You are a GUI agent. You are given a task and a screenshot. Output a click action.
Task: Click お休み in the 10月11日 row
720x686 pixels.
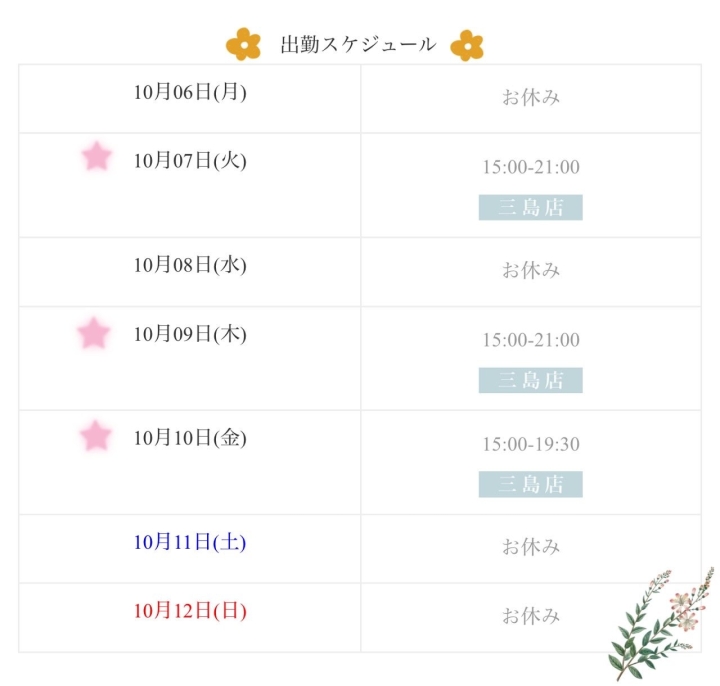(531, 547)
